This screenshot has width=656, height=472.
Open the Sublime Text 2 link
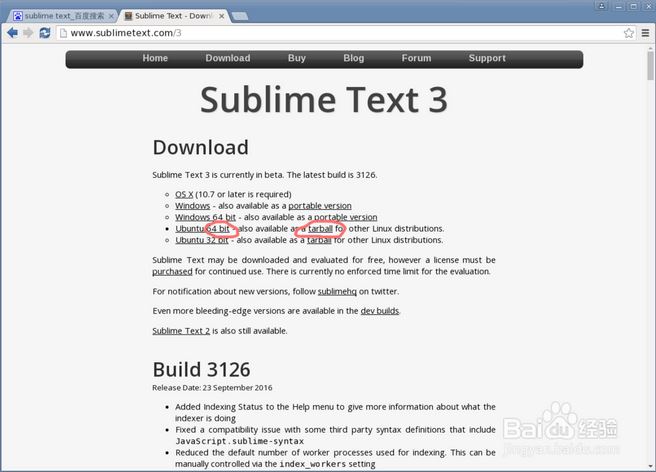coord(181,331)
